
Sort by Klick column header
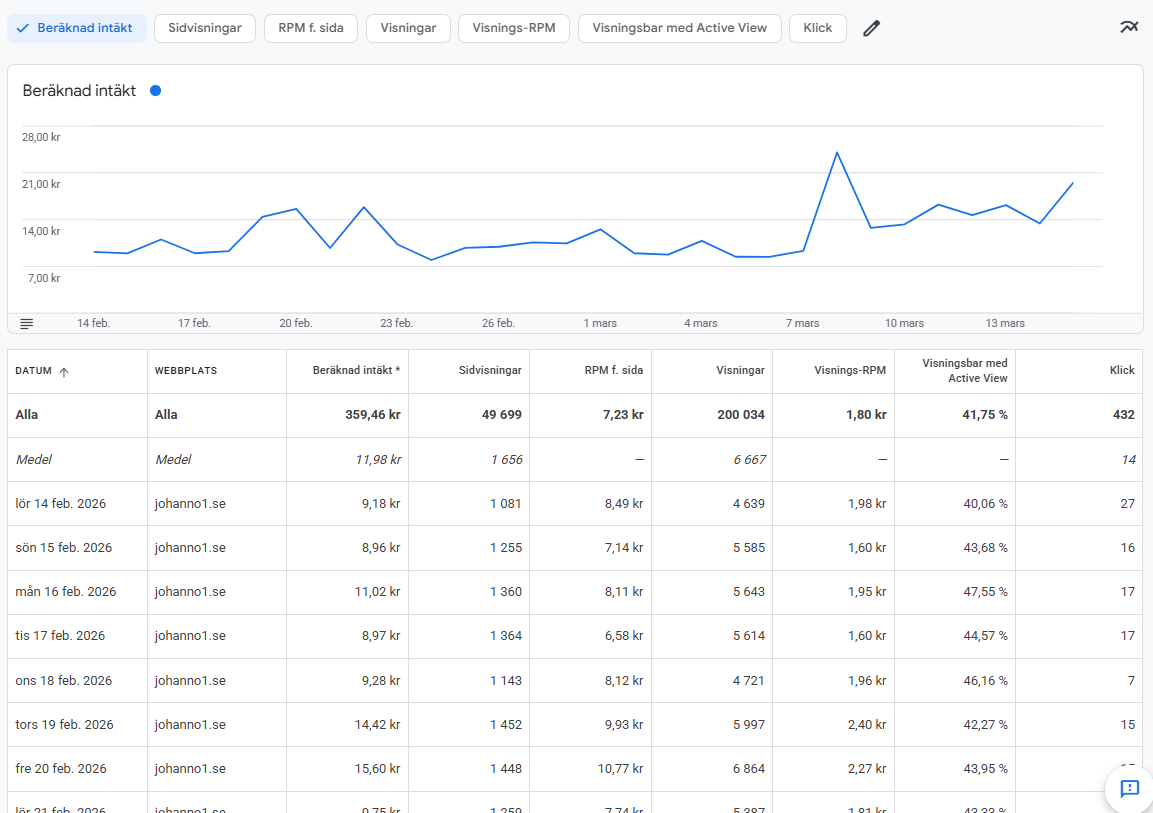click(1121, 371)
